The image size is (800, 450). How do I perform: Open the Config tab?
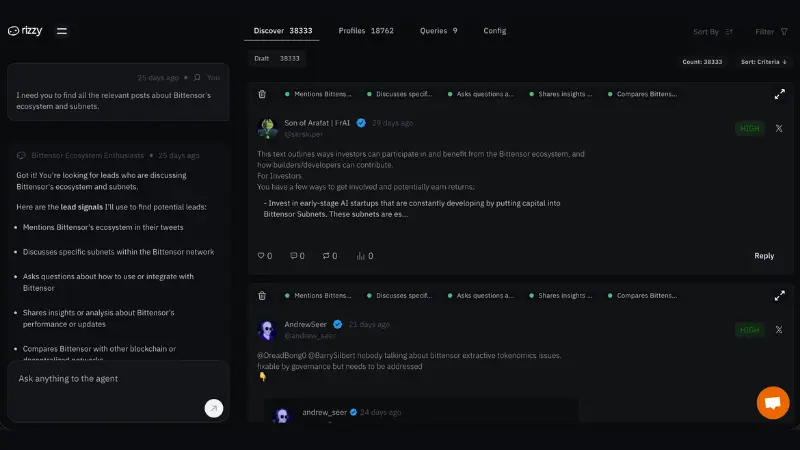click(x=495, y=31)
